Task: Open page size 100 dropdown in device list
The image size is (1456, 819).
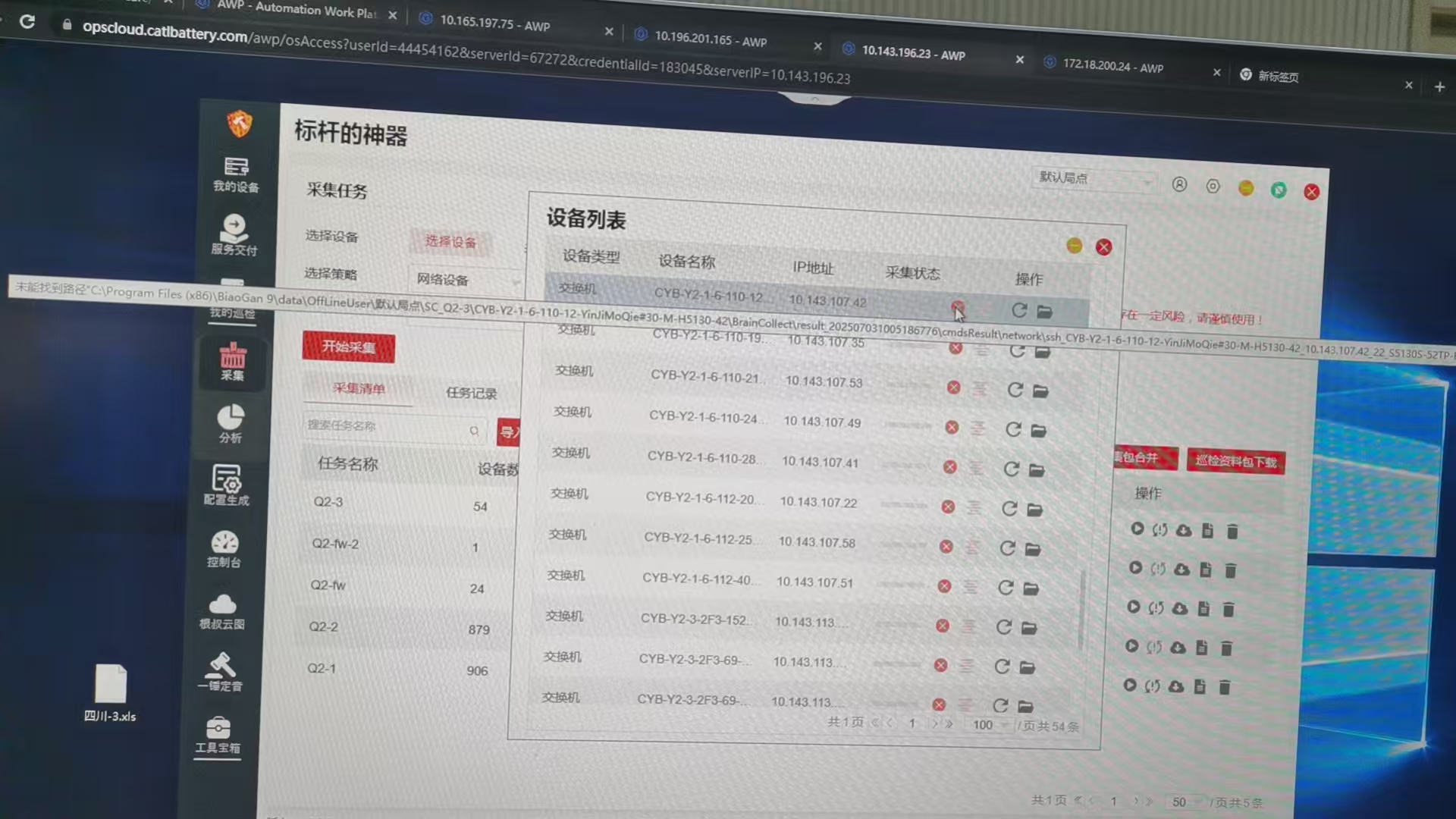Action: pos(990,725)
